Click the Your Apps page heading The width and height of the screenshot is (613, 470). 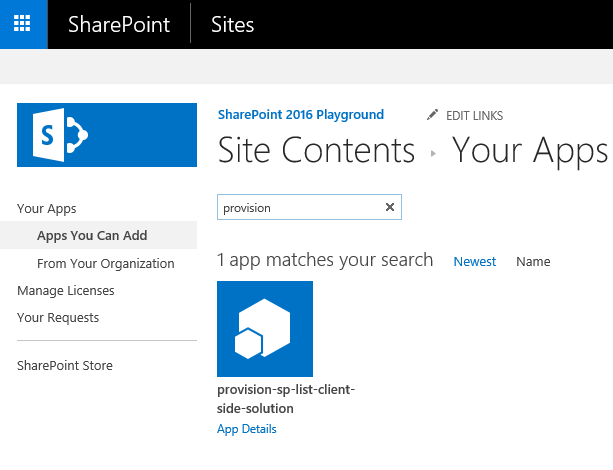(x=530, y=151)
